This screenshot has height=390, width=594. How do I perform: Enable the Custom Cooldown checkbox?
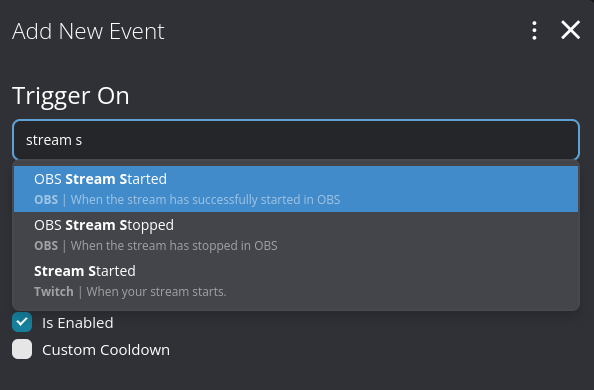(x=22, y=349)
